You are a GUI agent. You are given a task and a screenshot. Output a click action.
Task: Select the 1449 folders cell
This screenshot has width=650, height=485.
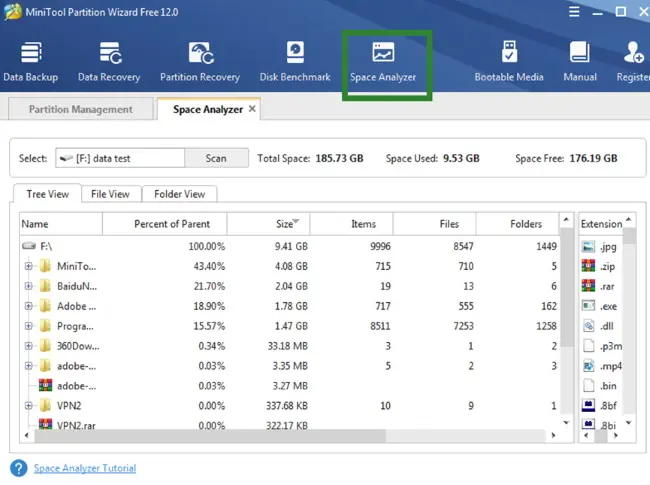pyautogui.click(x=546, y=246)
